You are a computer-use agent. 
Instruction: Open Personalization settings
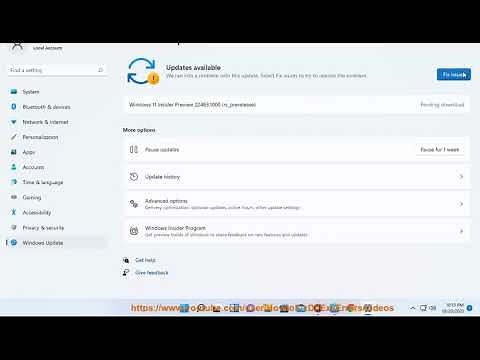[x=40, y=137]
